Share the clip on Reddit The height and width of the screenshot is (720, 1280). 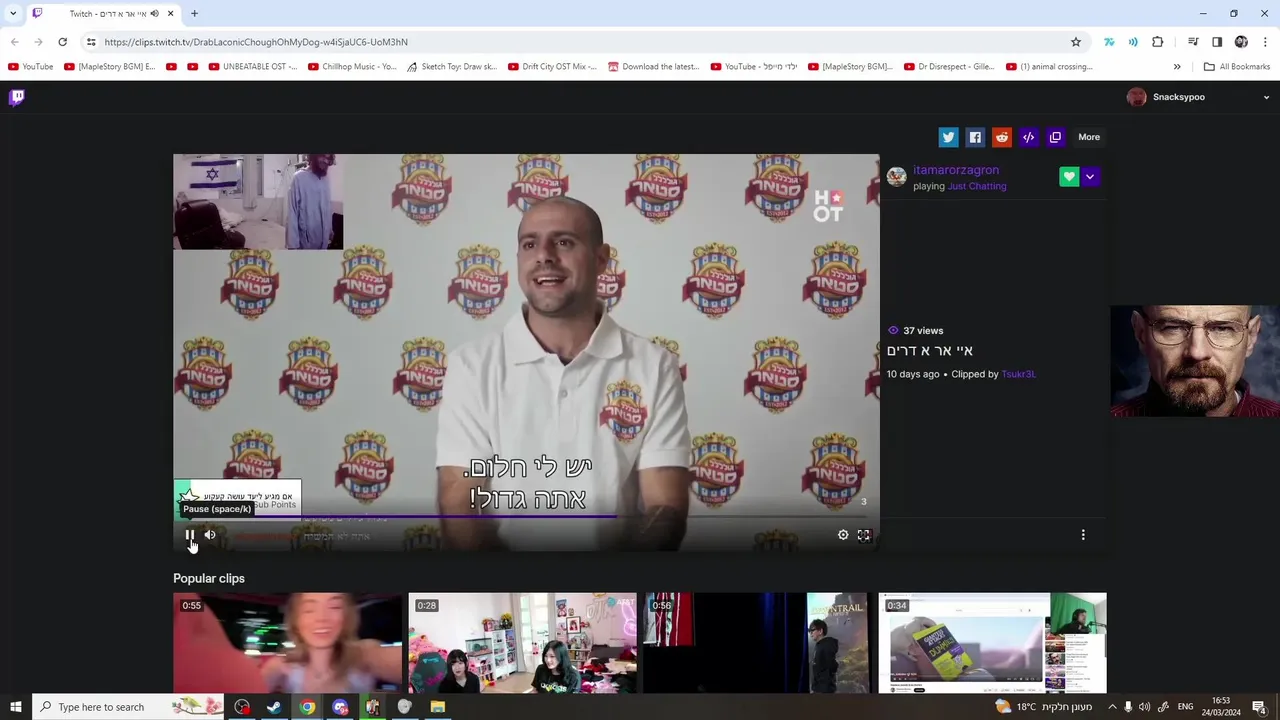pyautogui.click(x=1002, y=137)
